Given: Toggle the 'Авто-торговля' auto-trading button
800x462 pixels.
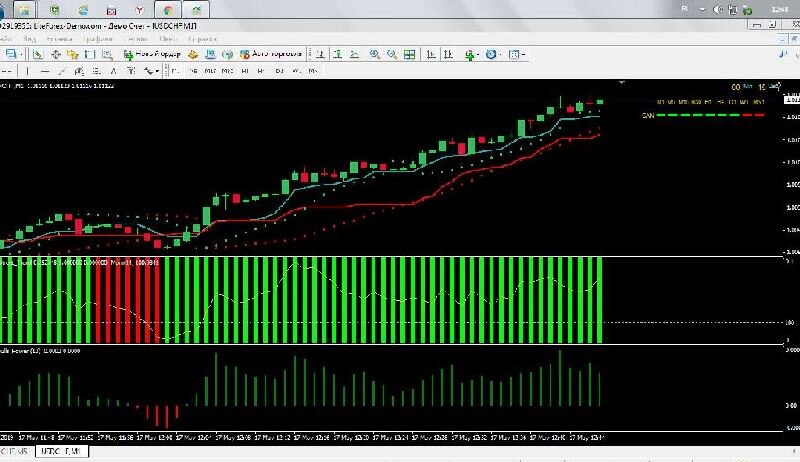Looking at the screenshot, I should [x=271, y=54].
